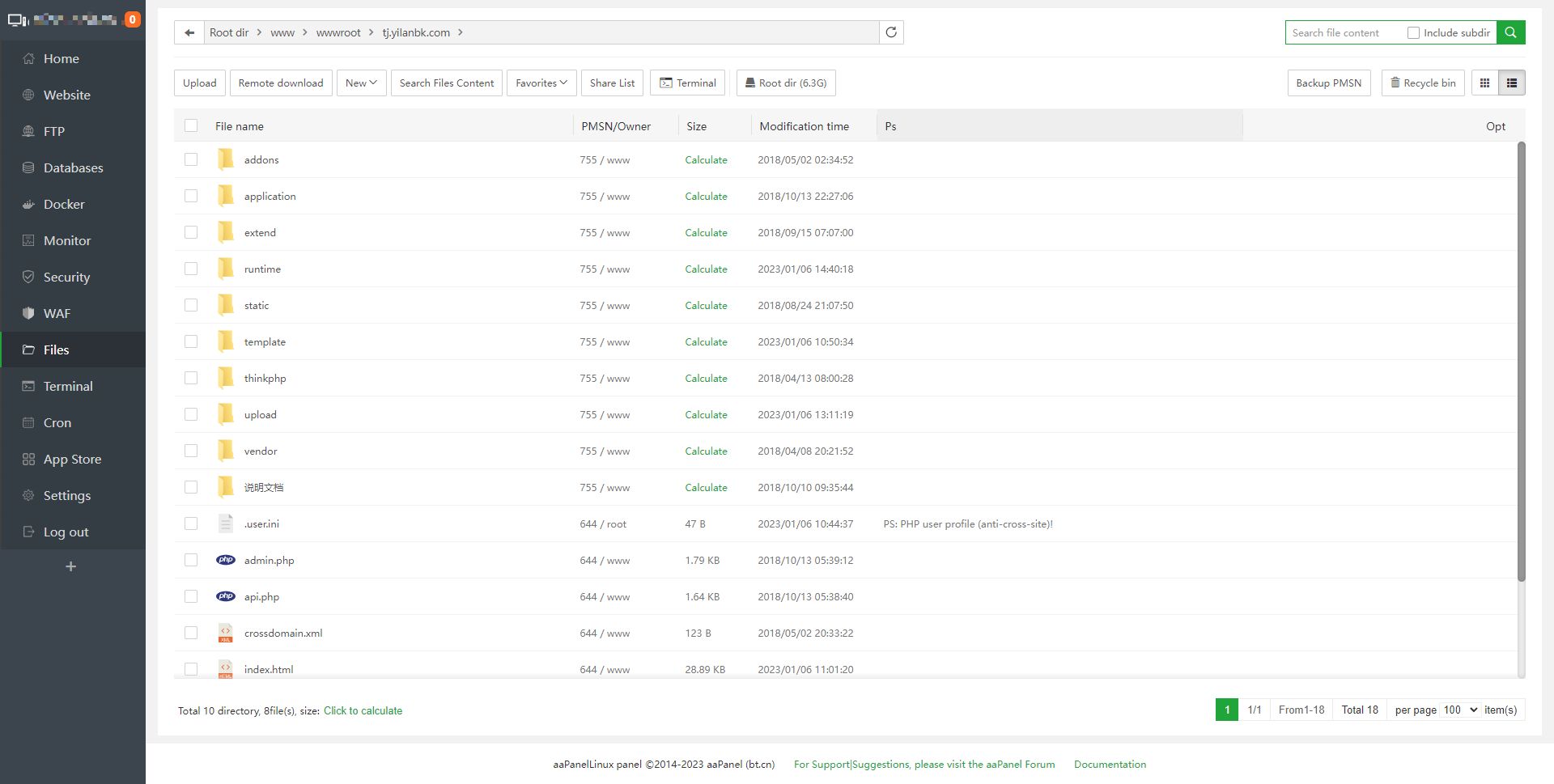1554x784 pixels.
Task: Switch to grid view layout
Action: (x=1484, y=83)
